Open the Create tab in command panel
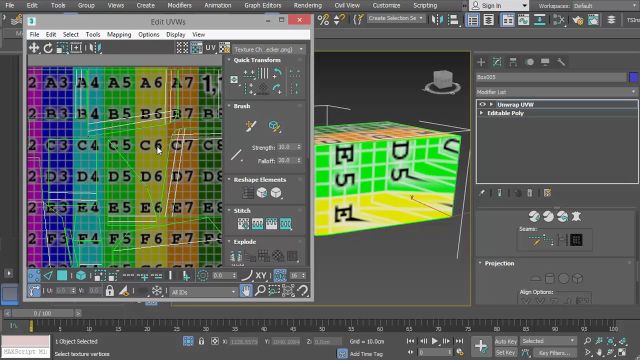Image resolution: width=640 pixels, height=360 pixels. point(481,62)
